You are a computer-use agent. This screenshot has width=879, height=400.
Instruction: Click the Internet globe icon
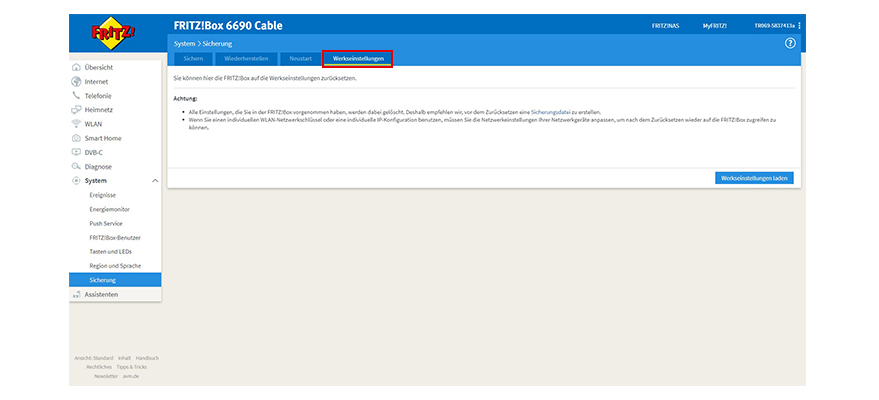pos(77,81)
